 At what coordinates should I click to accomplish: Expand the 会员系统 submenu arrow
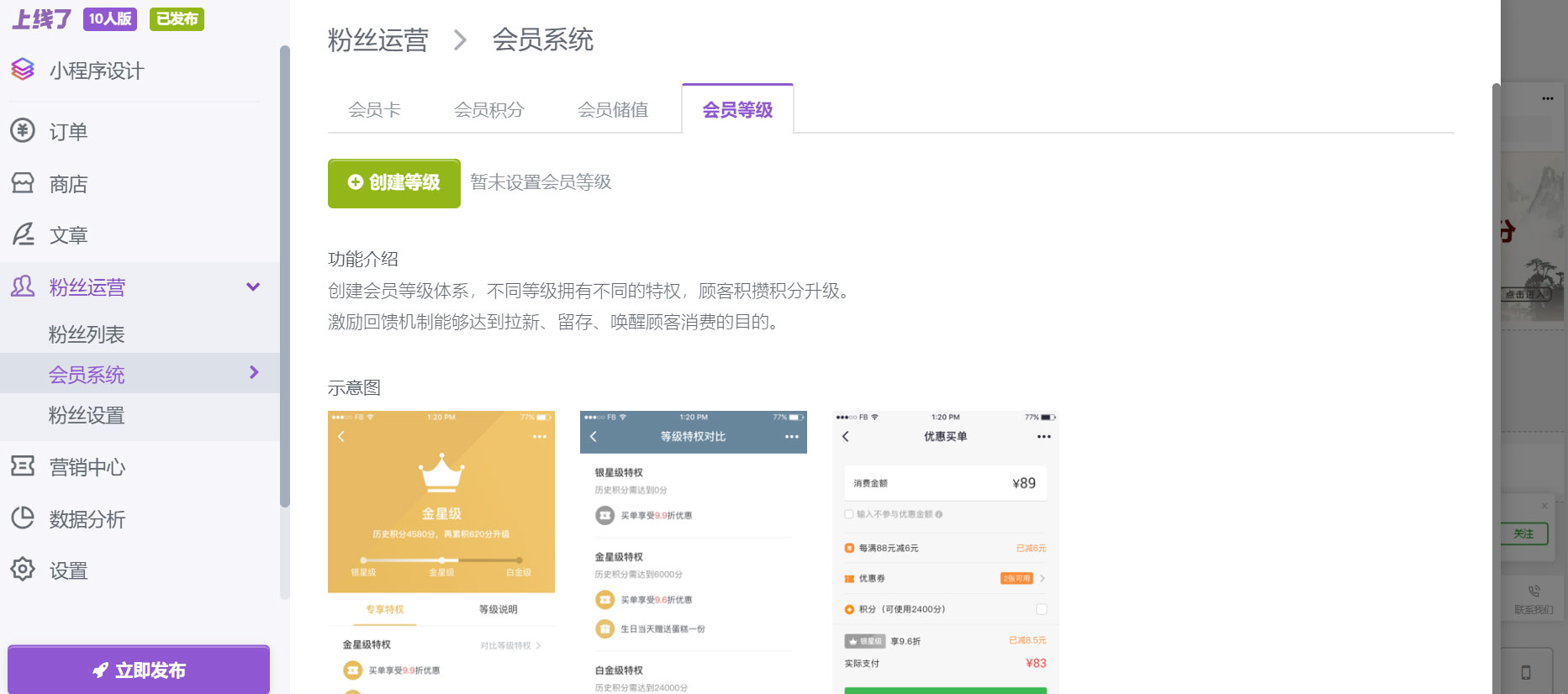tap(254, 372)
